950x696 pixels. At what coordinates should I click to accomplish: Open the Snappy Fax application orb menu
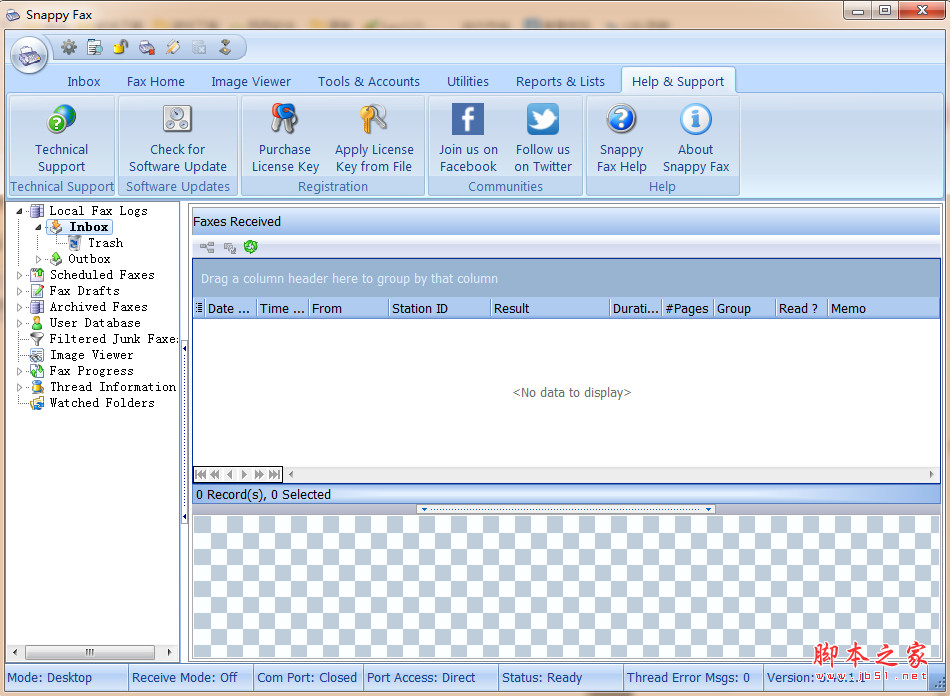(28, 55)
